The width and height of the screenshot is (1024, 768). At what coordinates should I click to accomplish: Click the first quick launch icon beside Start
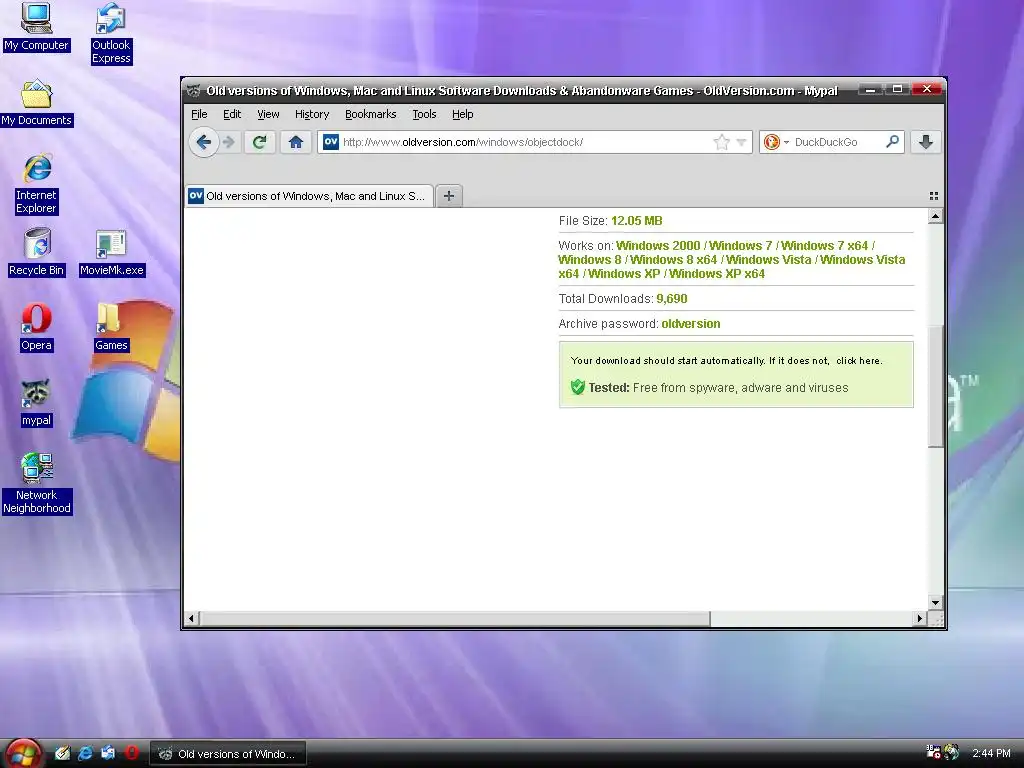(62, 754)
